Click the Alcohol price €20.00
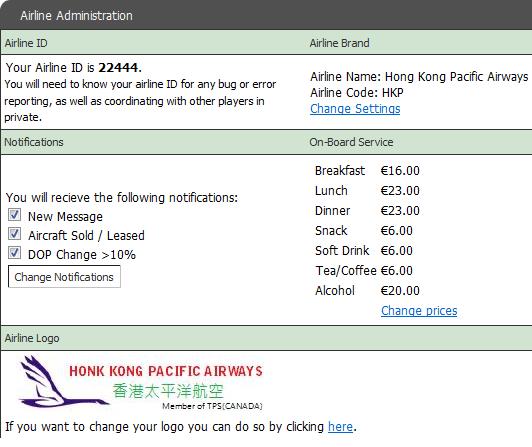 pyautogui.click(x=400, y=291)
